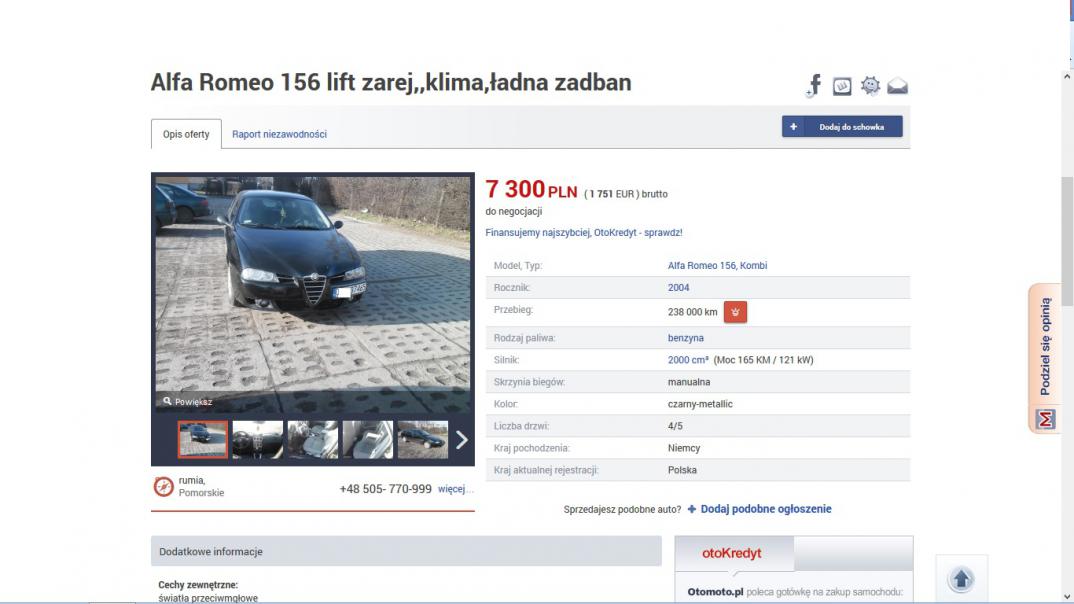Screen dimensions: 1074x604
Task: Click the page vertical scrollbar thumb
Action: coord(1067,241)
